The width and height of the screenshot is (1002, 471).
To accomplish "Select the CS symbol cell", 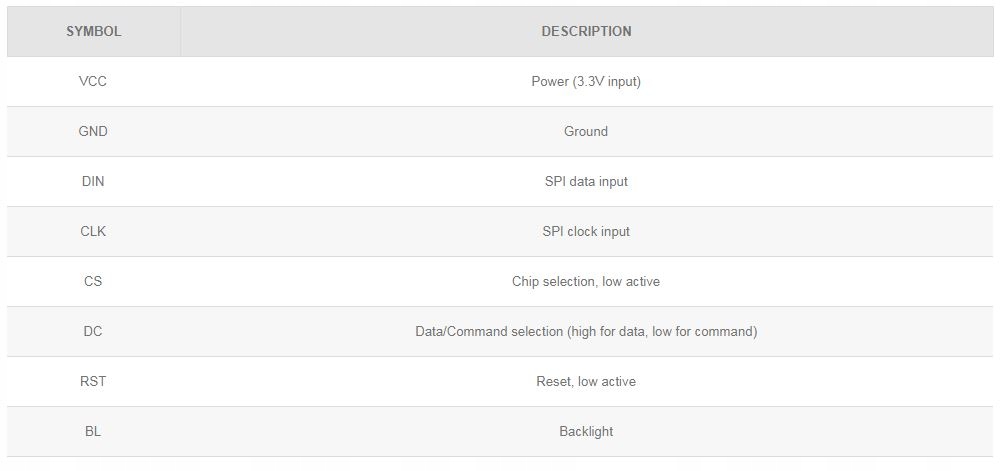I will click(93, 281).
